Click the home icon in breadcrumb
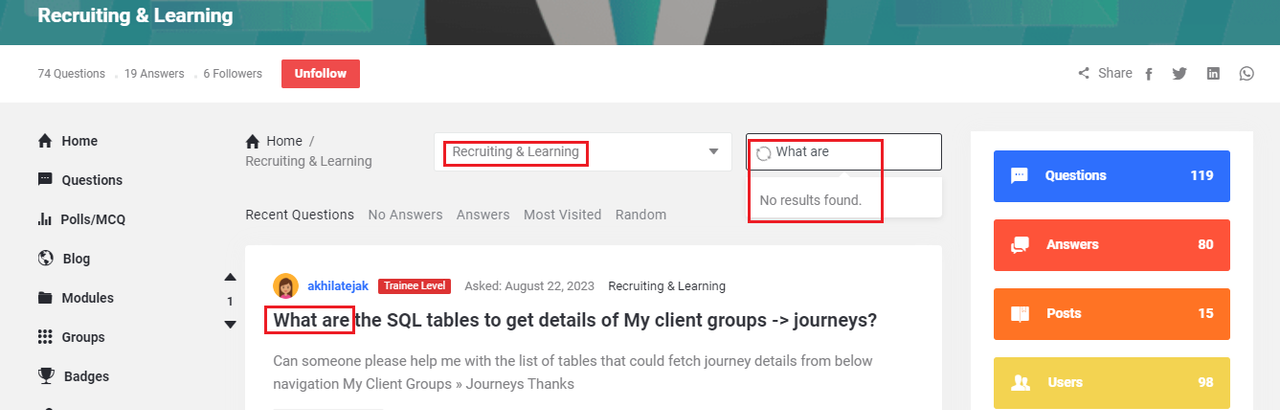 [x=253, y=141]
